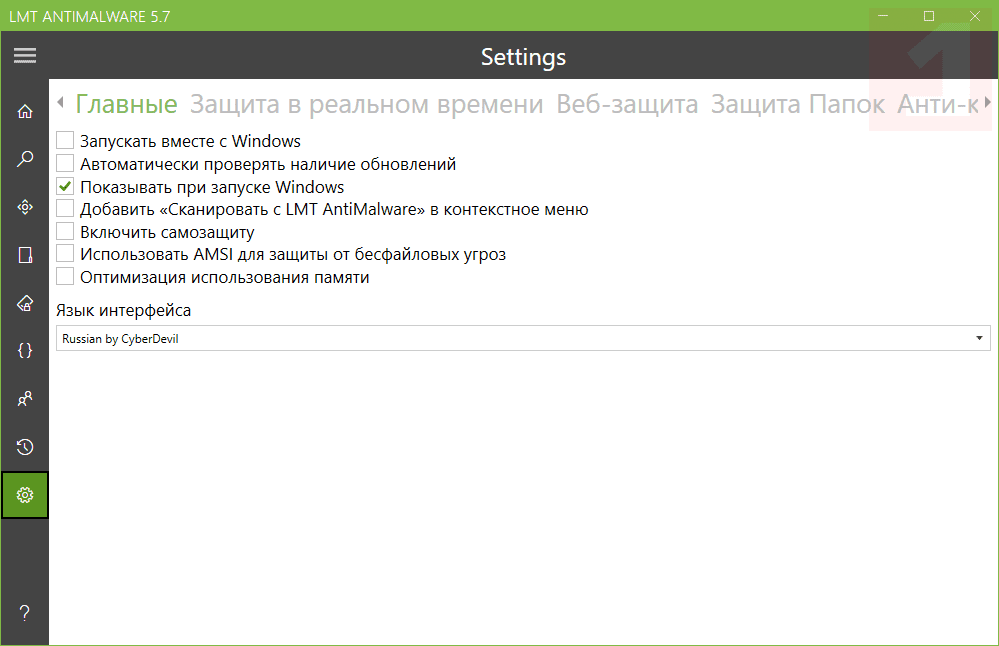Click the people sidebar icon
Viewport: 999px width, 646px height.
click(25, 399)
